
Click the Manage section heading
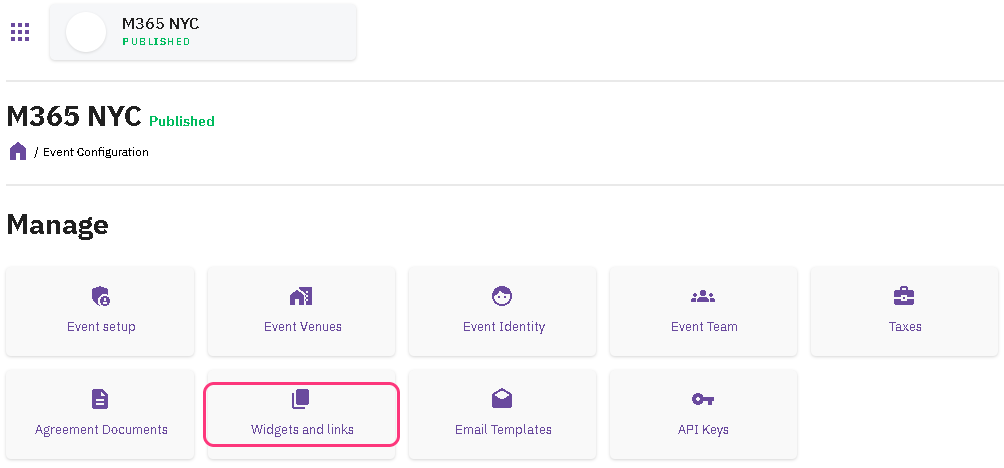tap(58, 225)
